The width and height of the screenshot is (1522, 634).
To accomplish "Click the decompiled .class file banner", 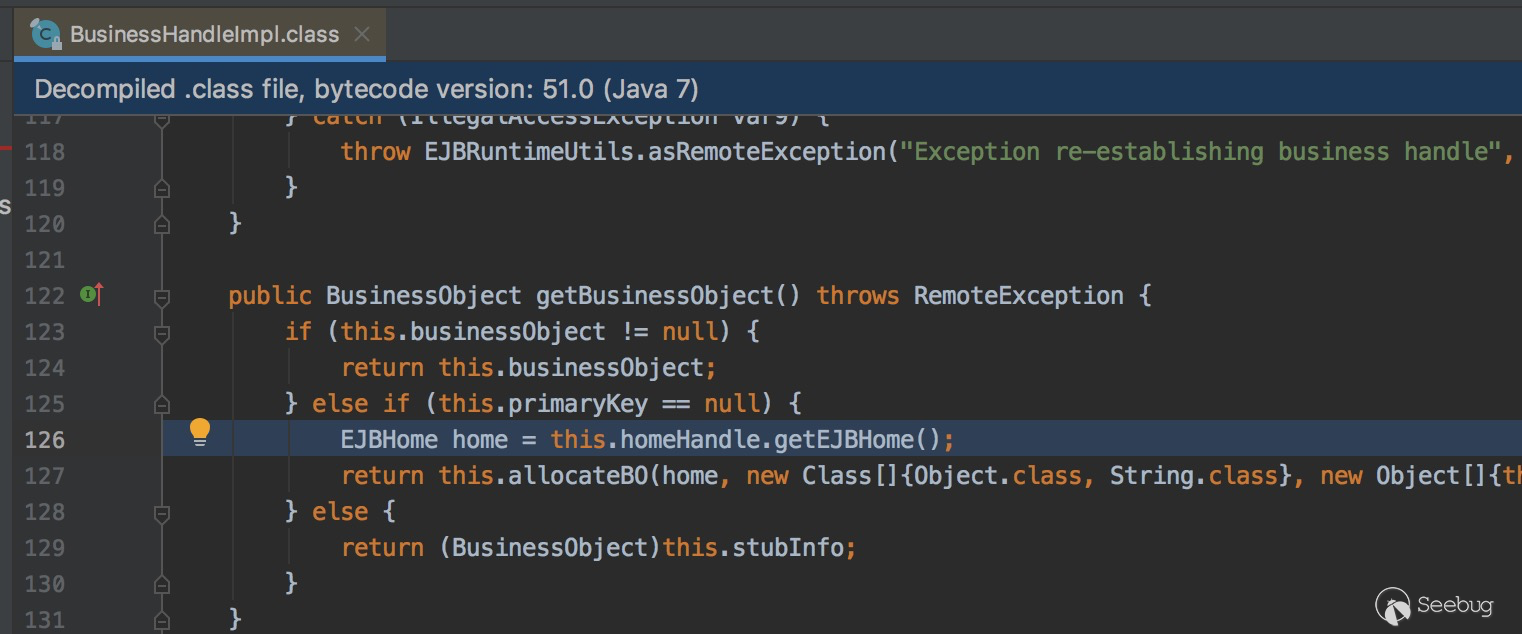I will point(366,89).
